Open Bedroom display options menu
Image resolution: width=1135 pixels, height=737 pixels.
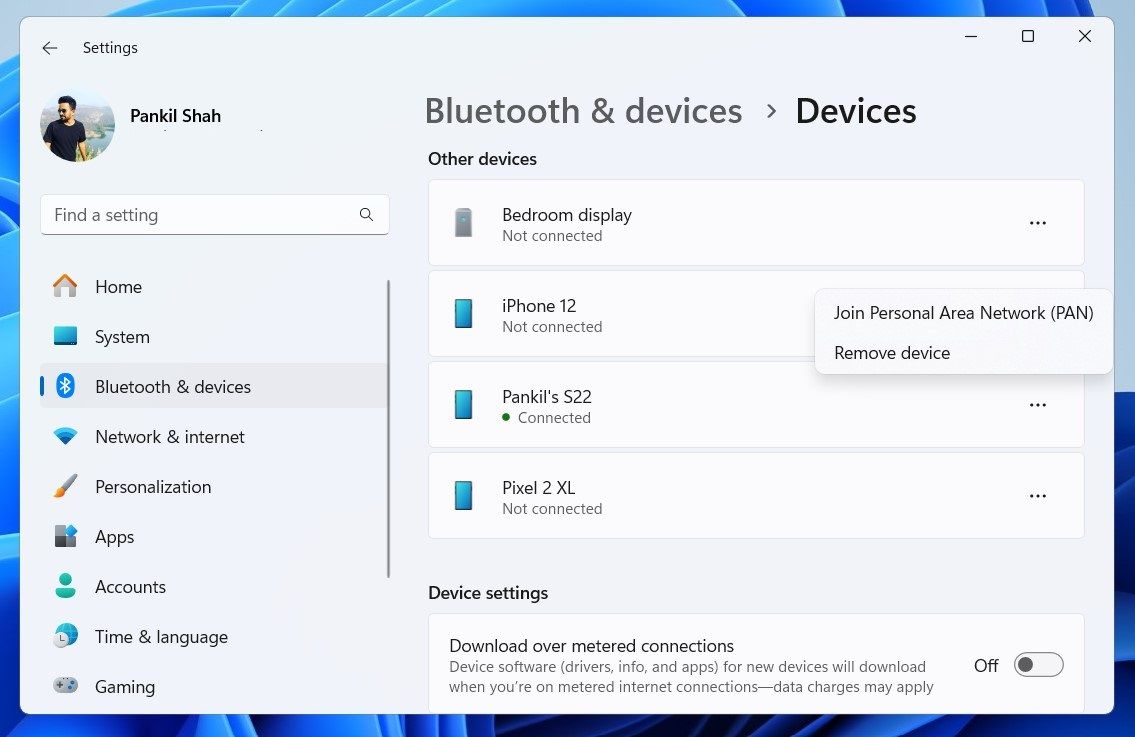coord(1038,222)
